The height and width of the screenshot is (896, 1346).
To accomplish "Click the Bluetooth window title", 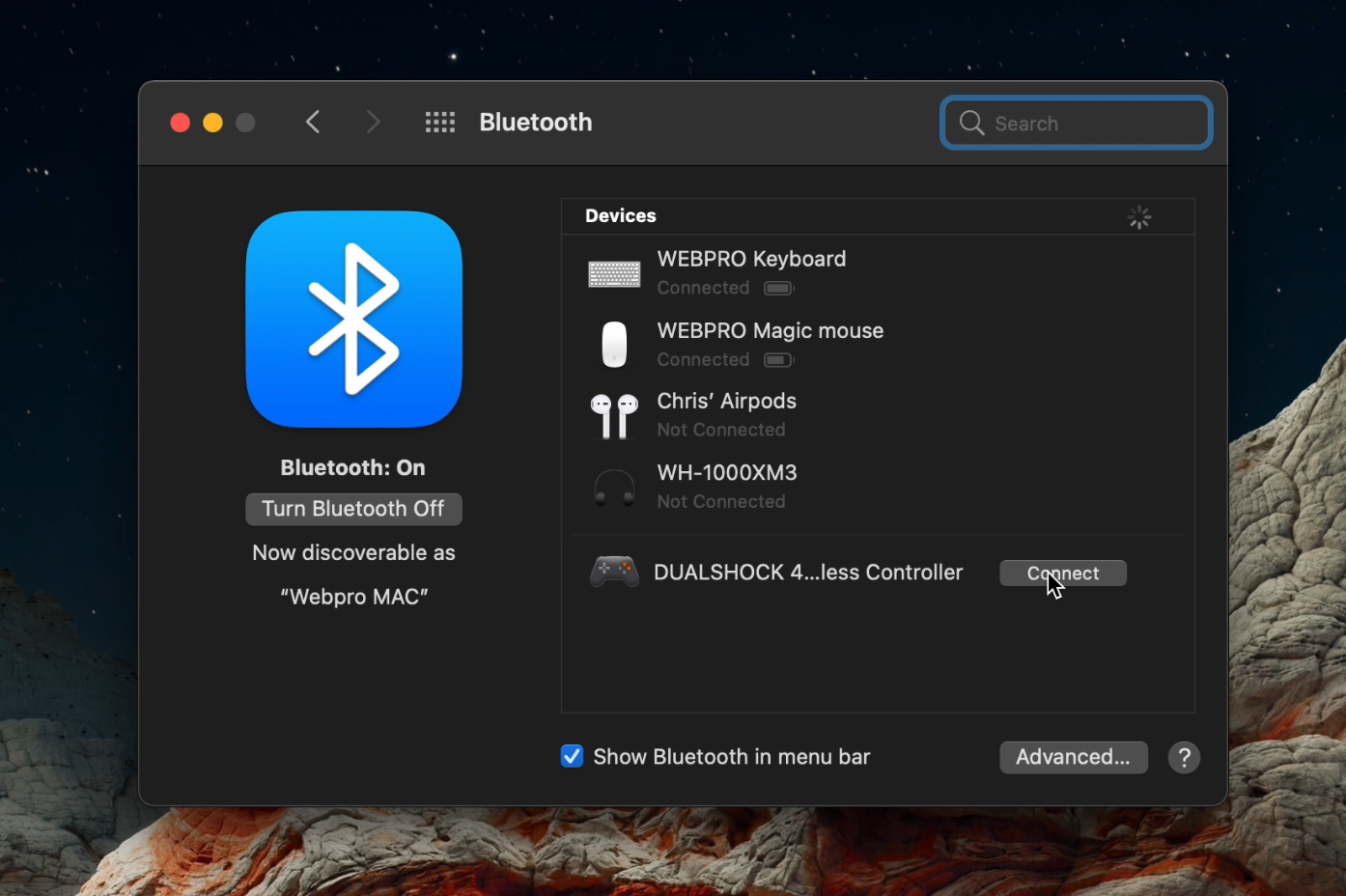I will pyautogui.click(x=536, y=123).
